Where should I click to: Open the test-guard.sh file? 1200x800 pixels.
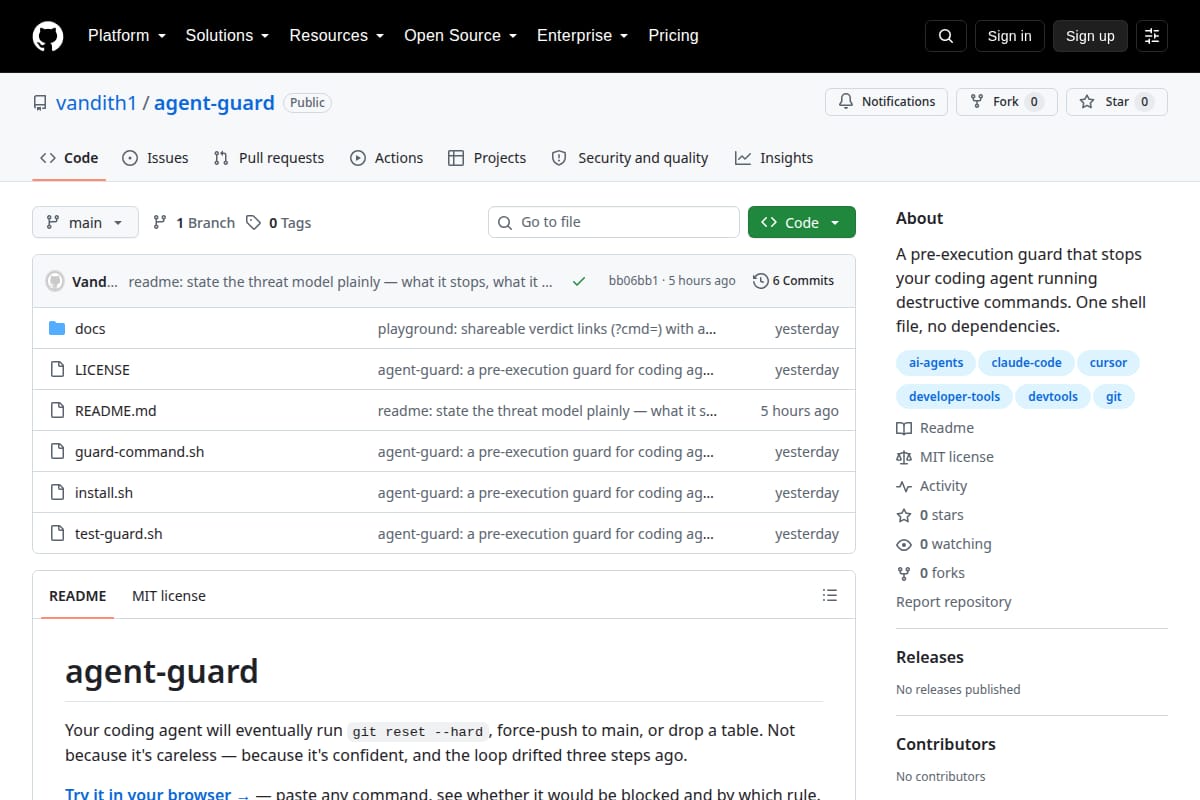[x=119, y=534]
